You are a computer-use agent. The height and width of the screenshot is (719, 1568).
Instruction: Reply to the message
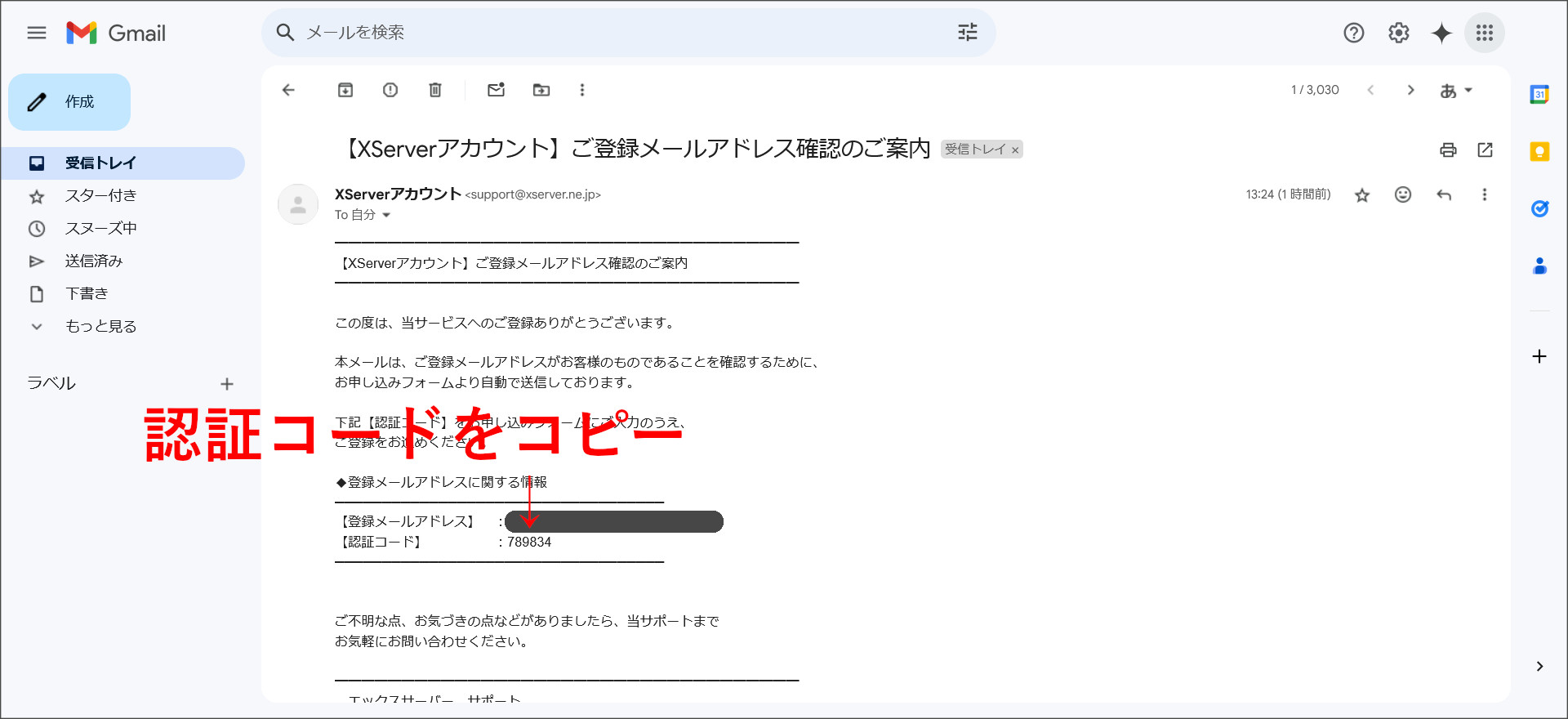click(1444, 194)
